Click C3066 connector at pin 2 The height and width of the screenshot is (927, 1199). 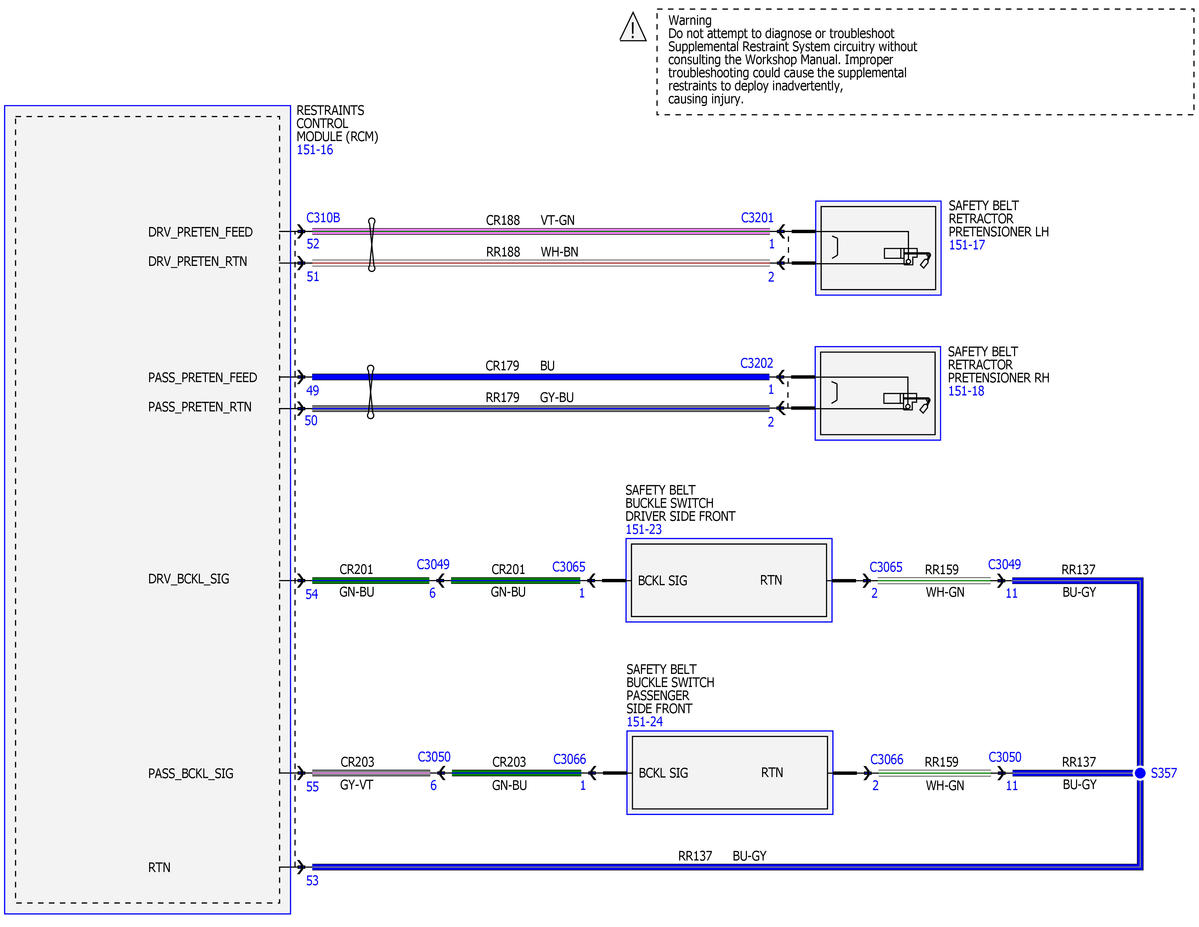(886, 759)
